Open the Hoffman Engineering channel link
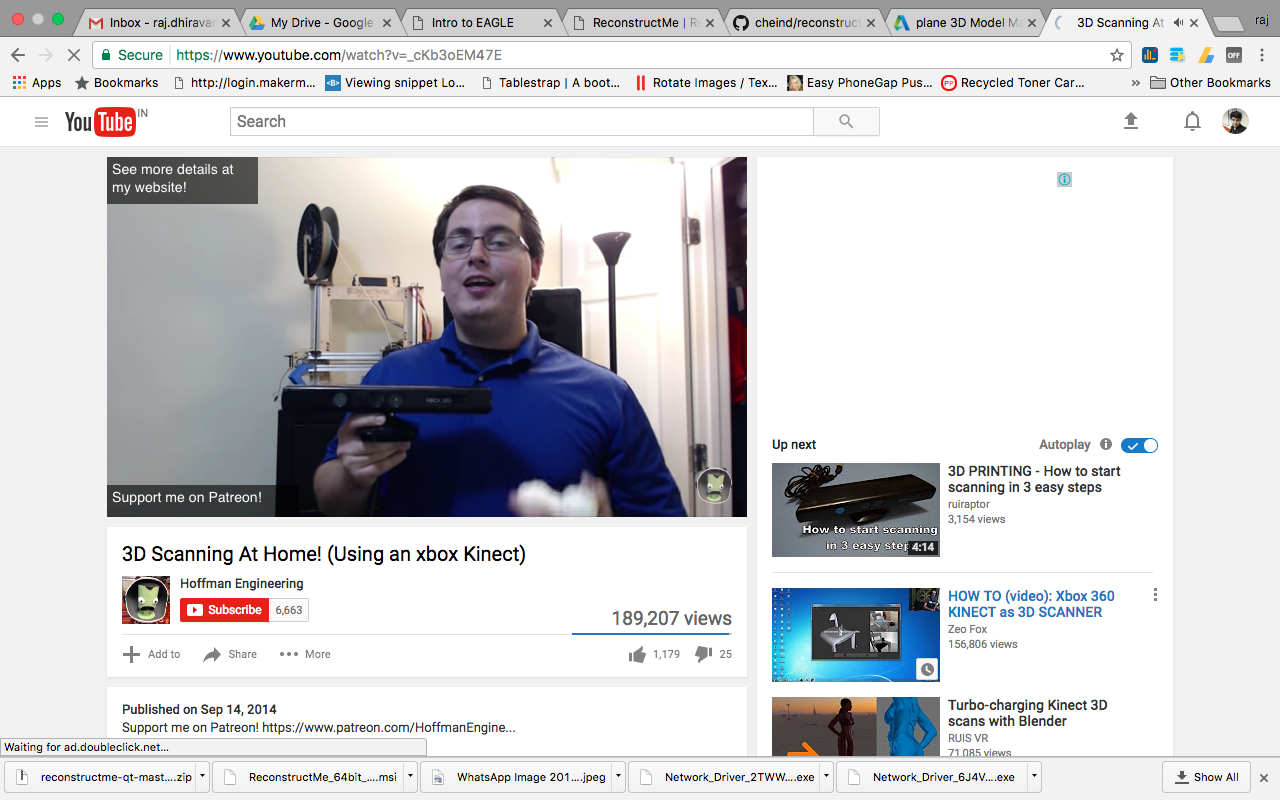 tap(241, 584)
